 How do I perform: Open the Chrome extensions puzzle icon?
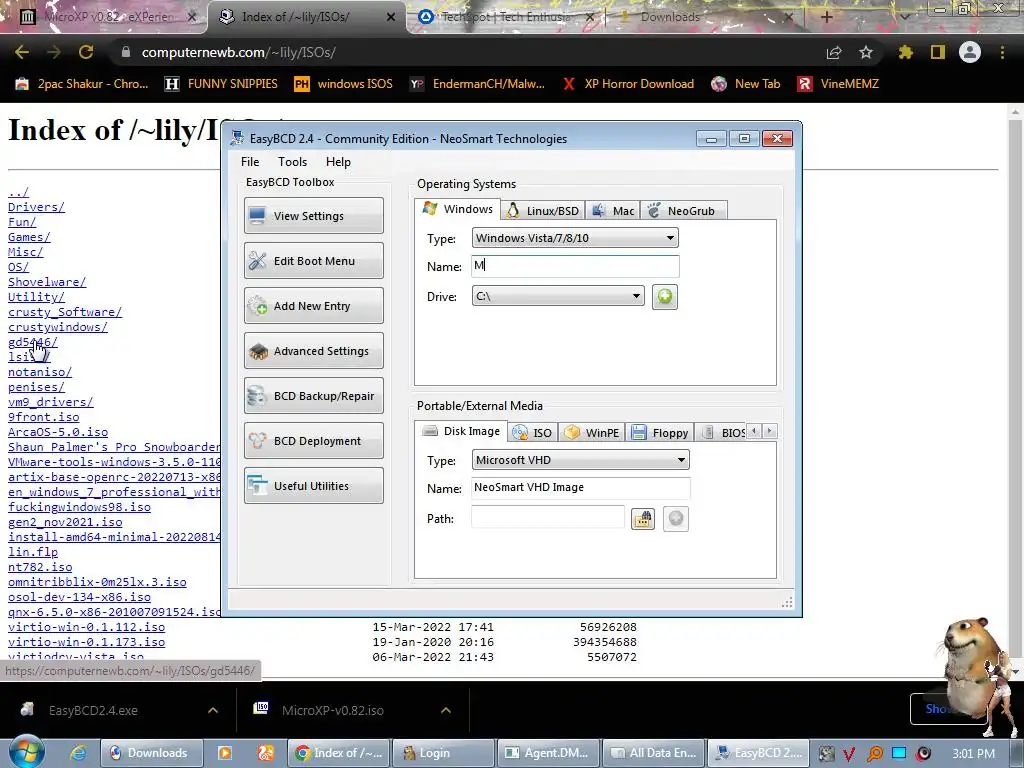click(x=906, y=52)
